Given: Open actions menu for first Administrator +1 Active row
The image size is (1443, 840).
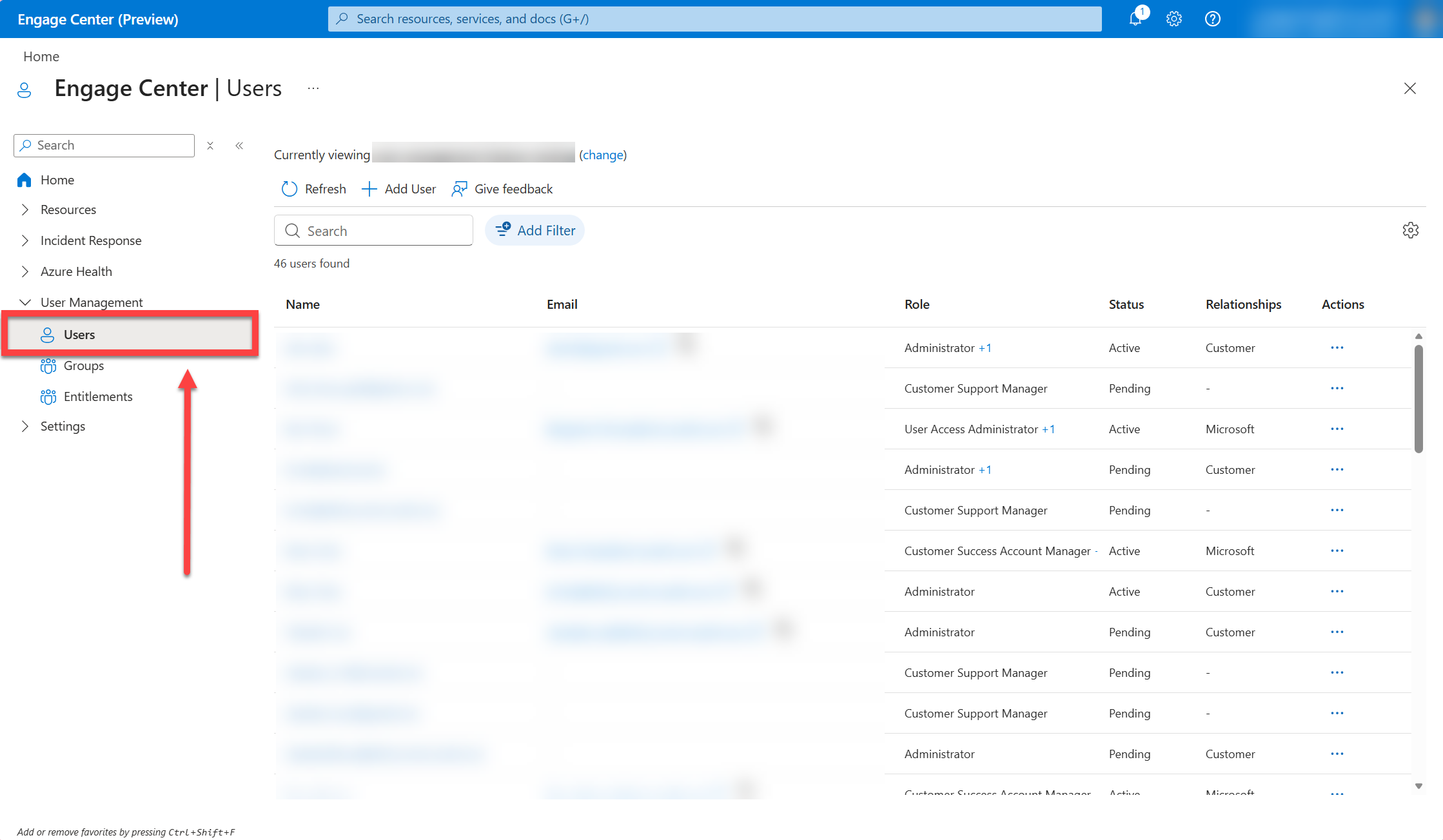Looking at the screenshot, I should [x=1337, y=347].
